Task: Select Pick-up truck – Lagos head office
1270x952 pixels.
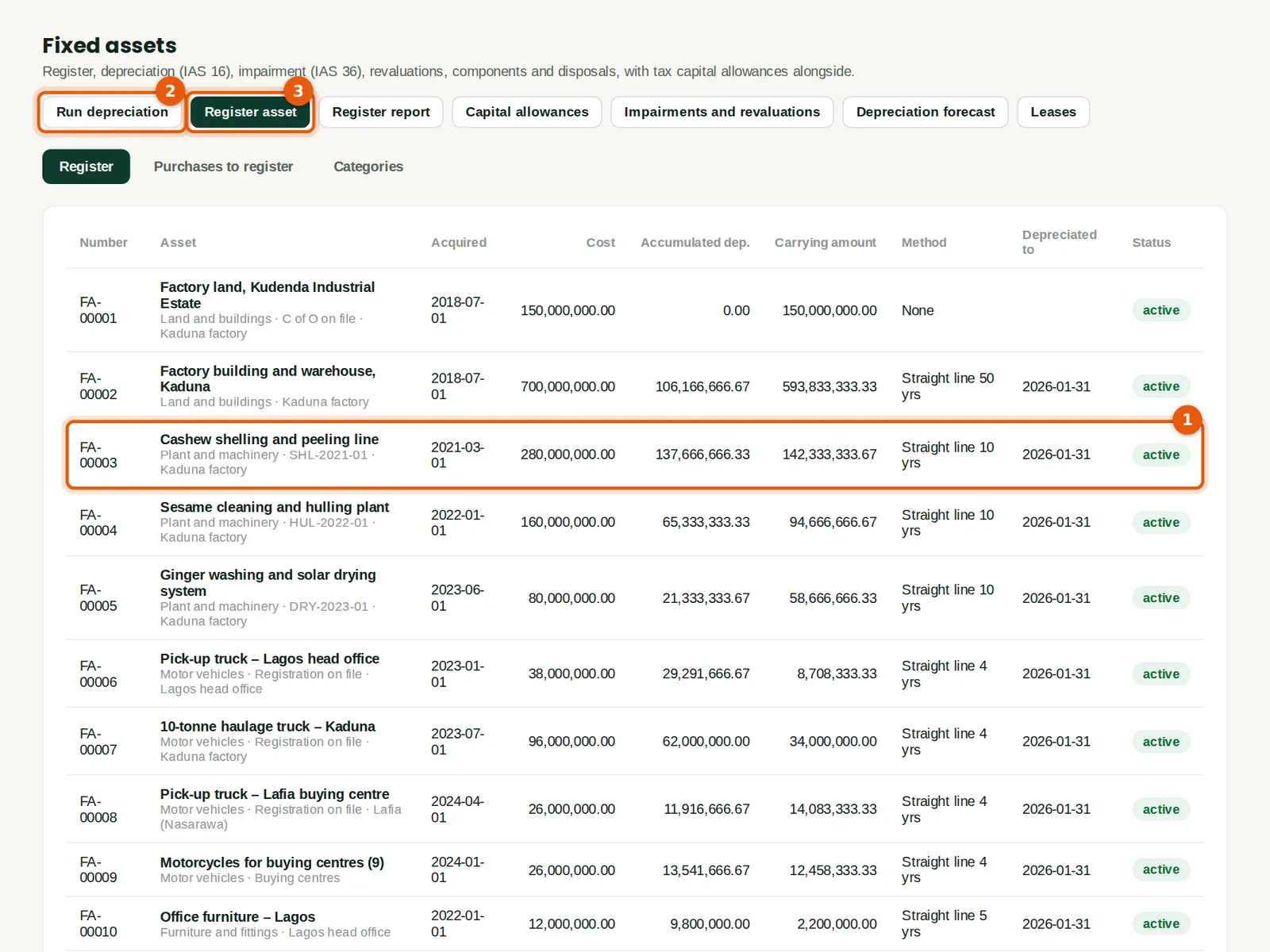Action: (x=270, y=658)
